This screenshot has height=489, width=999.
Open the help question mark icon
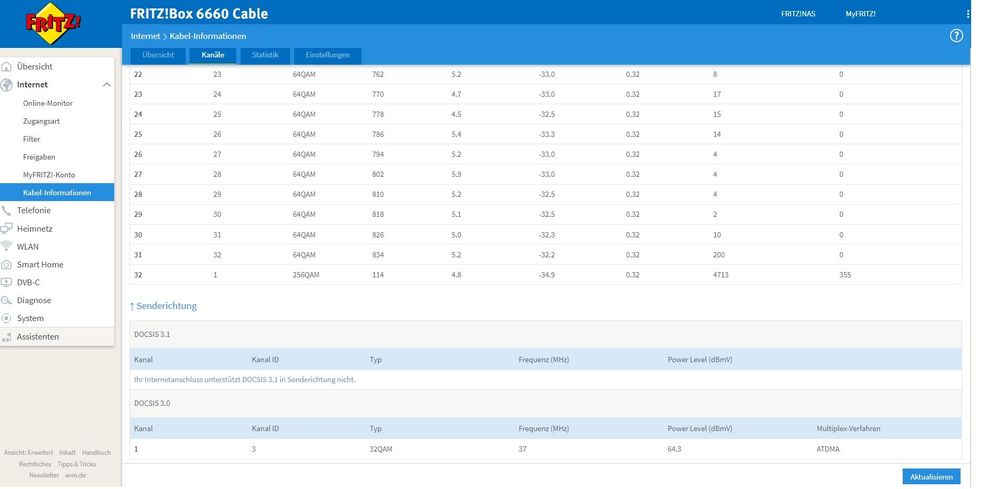(x=956, y=36)
